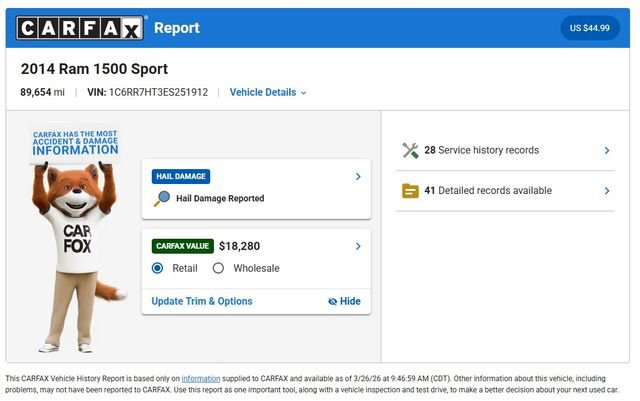Click the CARFAX Value green badge
Viewport: 640px width, 401px height.
point(182,245)
